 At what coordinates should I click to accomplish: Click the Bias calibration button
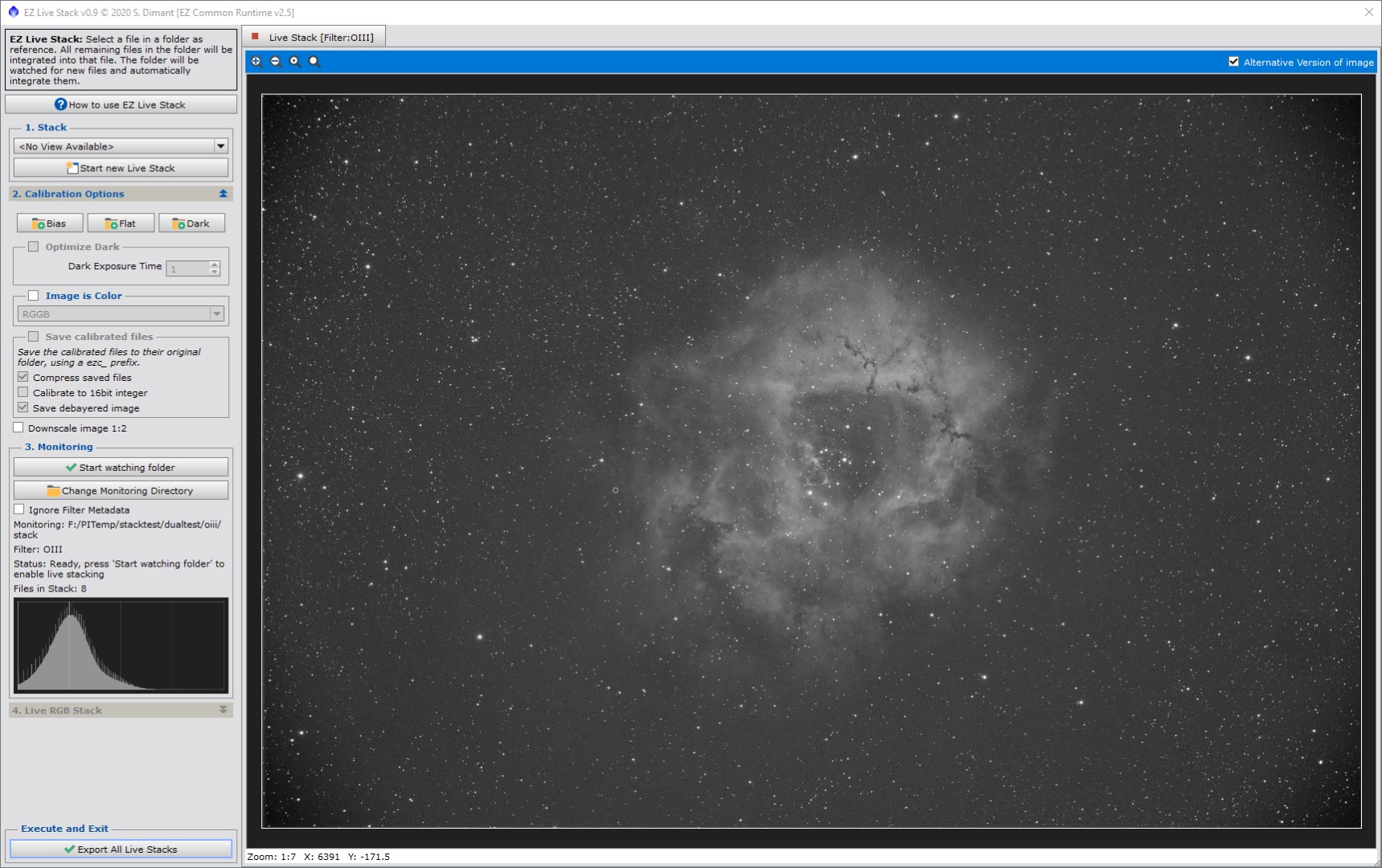[x=50, y=223]
